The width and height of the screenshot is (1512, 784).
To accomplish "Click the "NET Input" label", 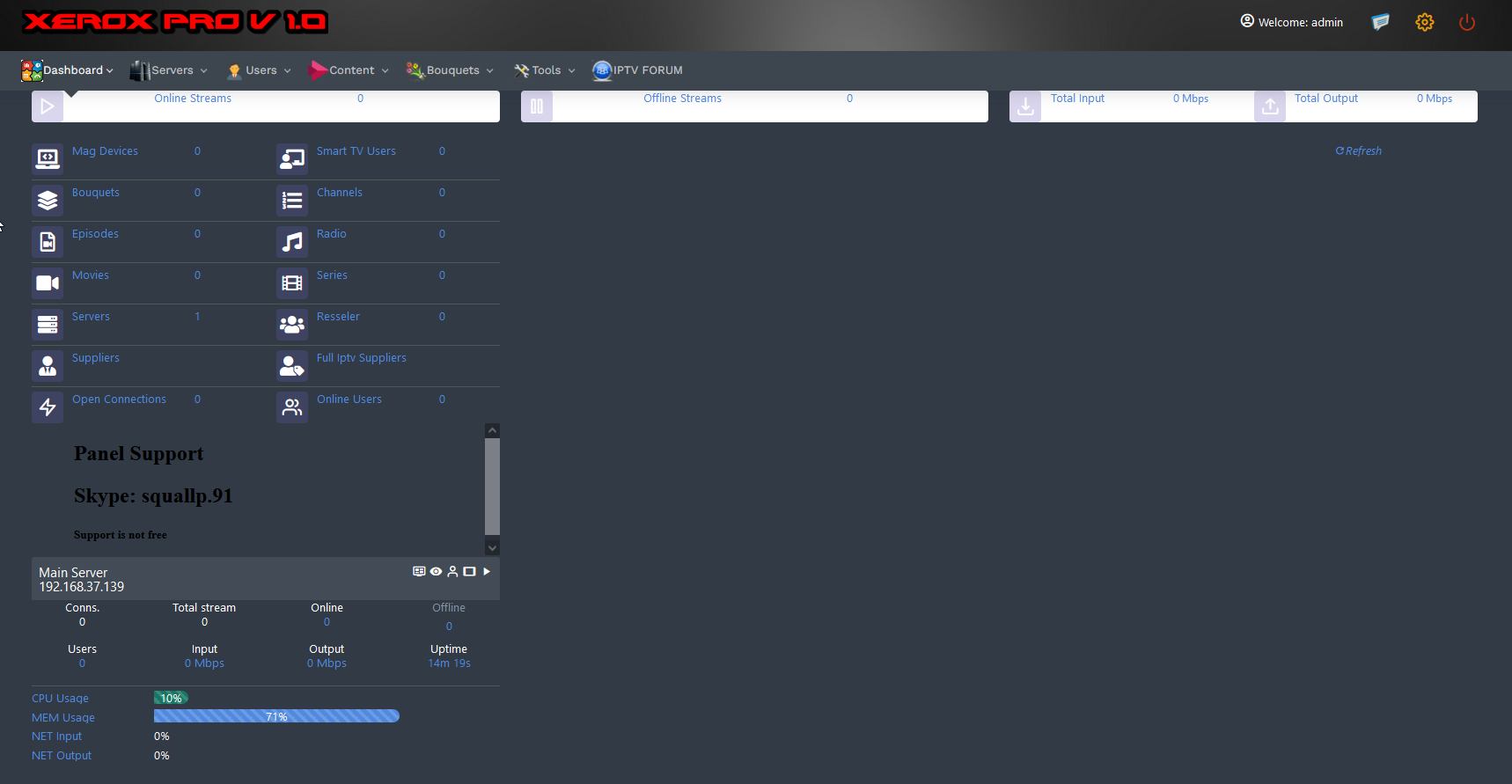I will click(56, 736).
